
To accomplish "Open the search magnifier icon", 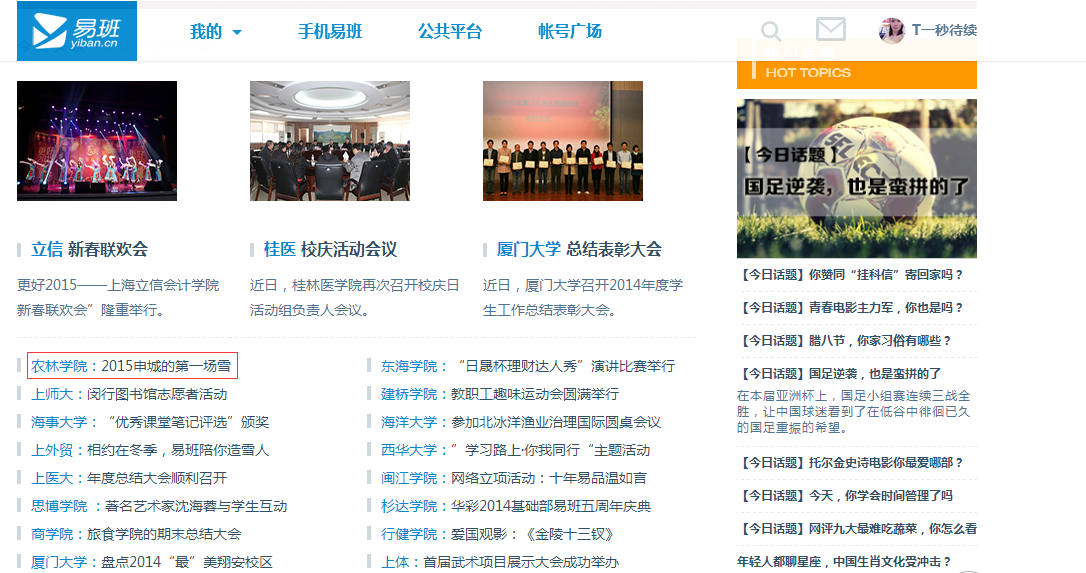I will (771, 31).
